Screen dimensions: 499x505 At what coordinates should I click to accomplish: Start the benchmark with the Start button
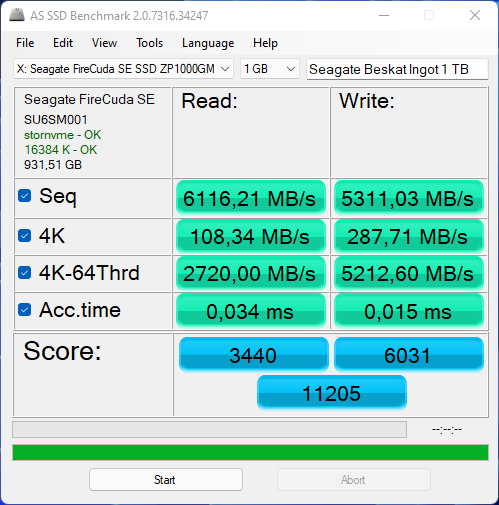point(166,480)
